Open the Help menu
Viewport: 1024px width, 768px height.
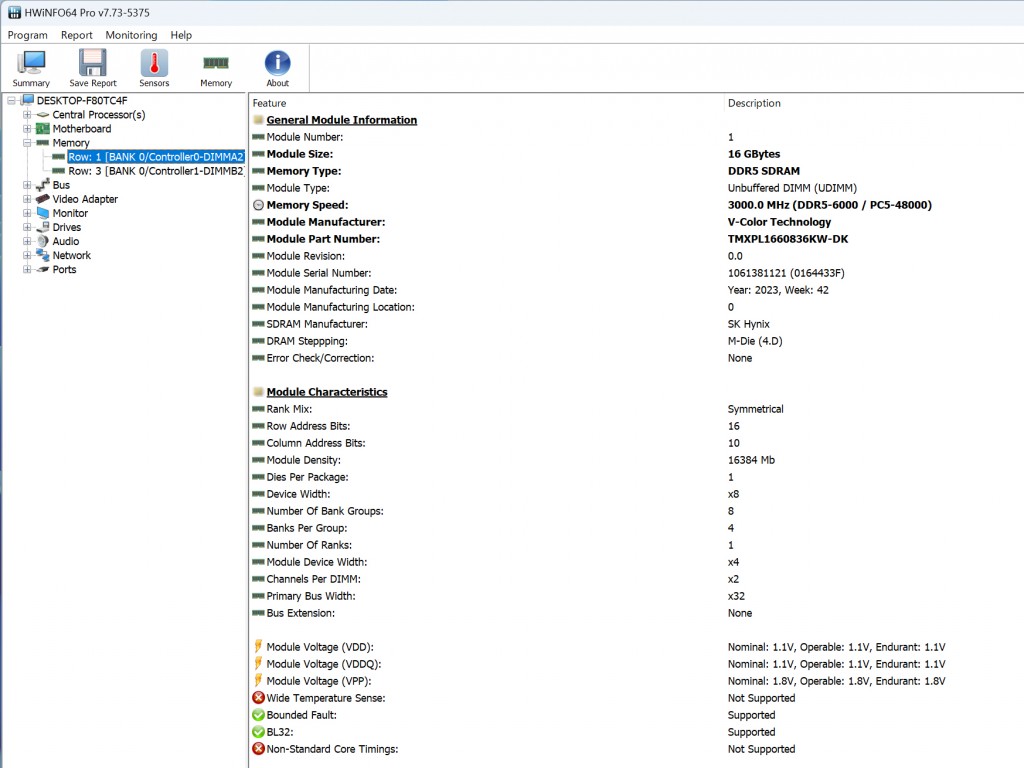181,35
